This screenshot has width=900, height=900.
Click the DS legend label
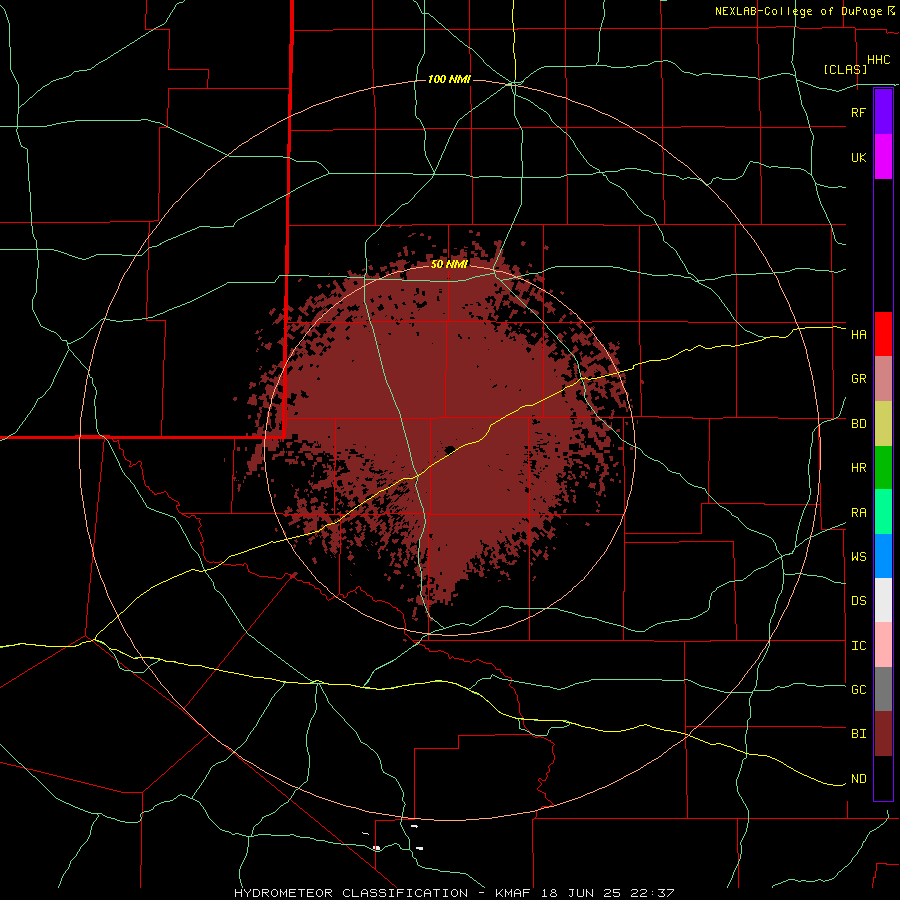pyautogui.click(x=858, y=601)
